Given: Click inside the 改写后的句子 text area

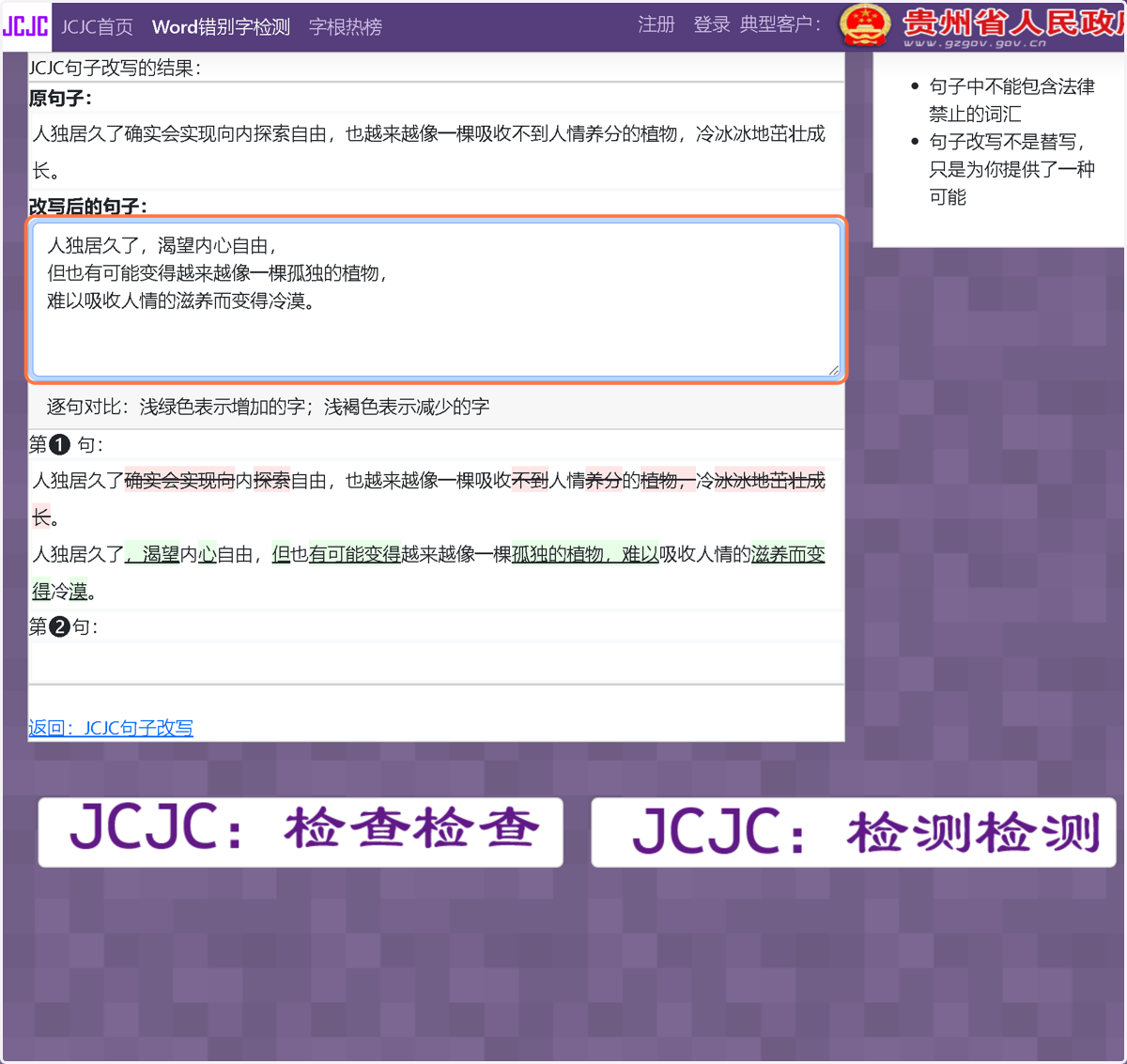Looking at the screenshot, I should click(437, 300).
